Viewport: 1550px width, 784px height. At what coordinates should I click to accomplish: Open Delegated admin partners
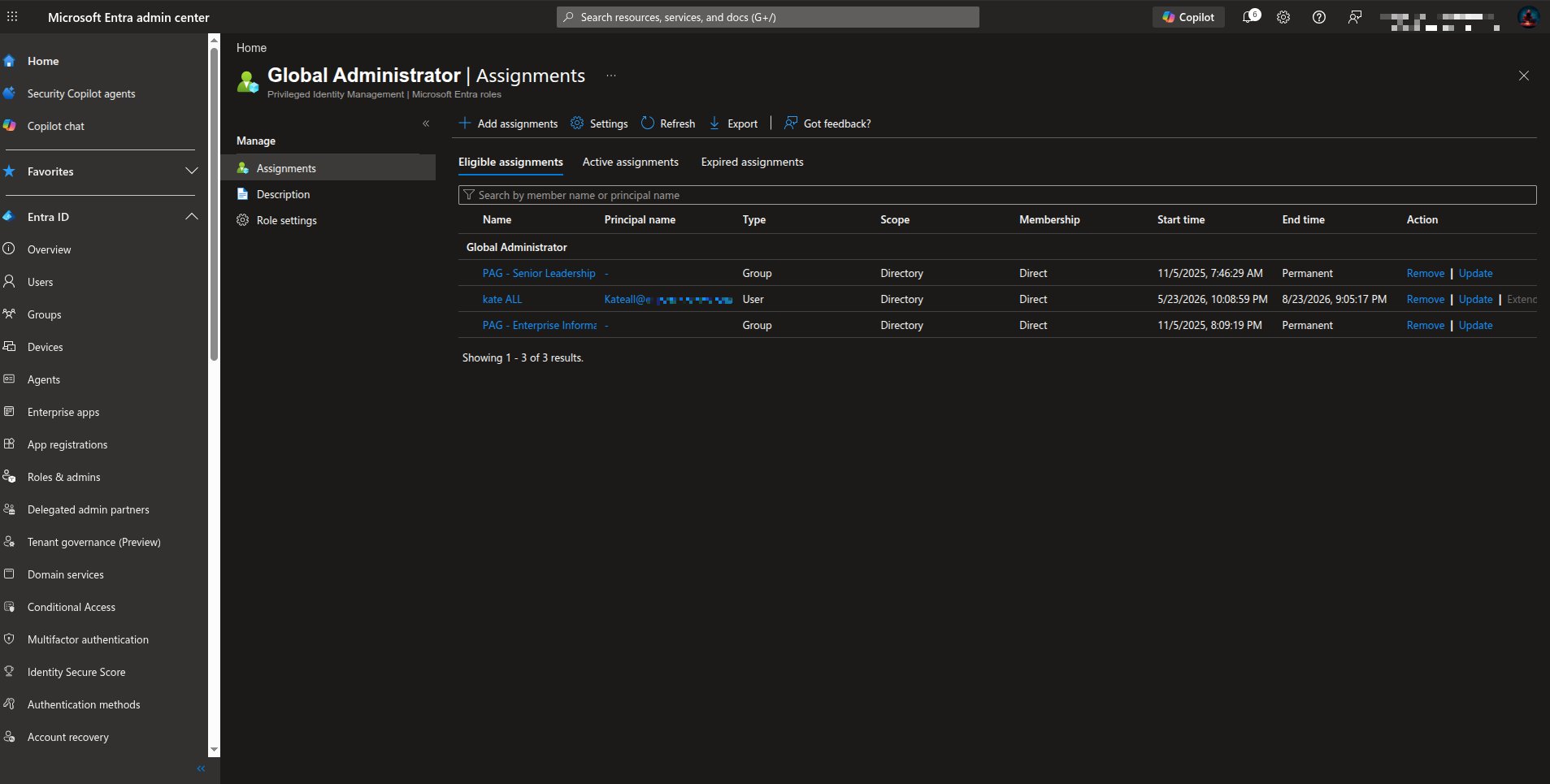click(x=88, y=509)
